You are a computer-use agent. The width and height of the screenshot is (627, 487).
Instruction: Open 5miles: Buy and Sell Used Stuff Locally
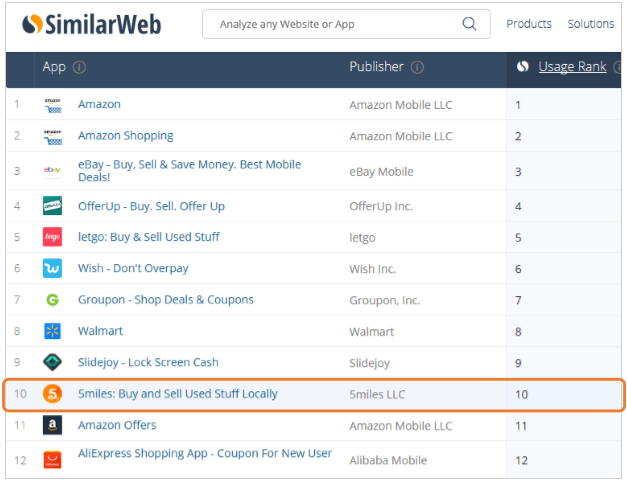[x=178, y=394]
